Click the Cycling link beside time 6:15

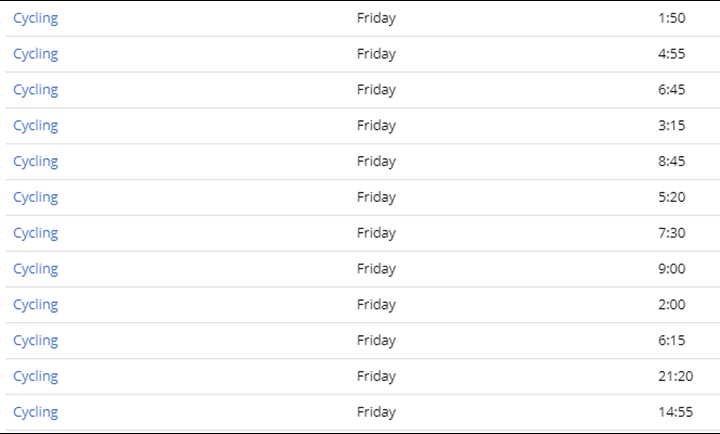tap(35, 341)
